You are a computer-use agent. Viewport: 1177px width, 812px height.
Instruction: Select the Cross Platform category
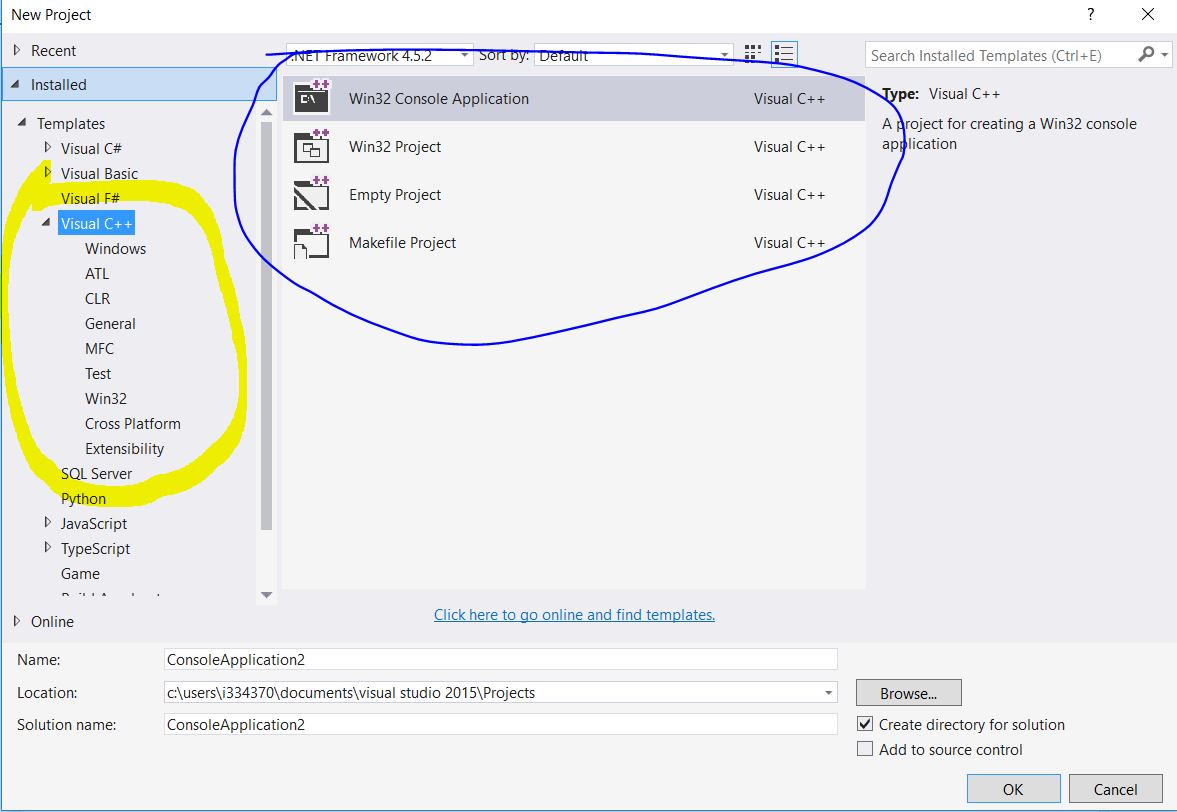pyautogui.click(x=132, y=423)
